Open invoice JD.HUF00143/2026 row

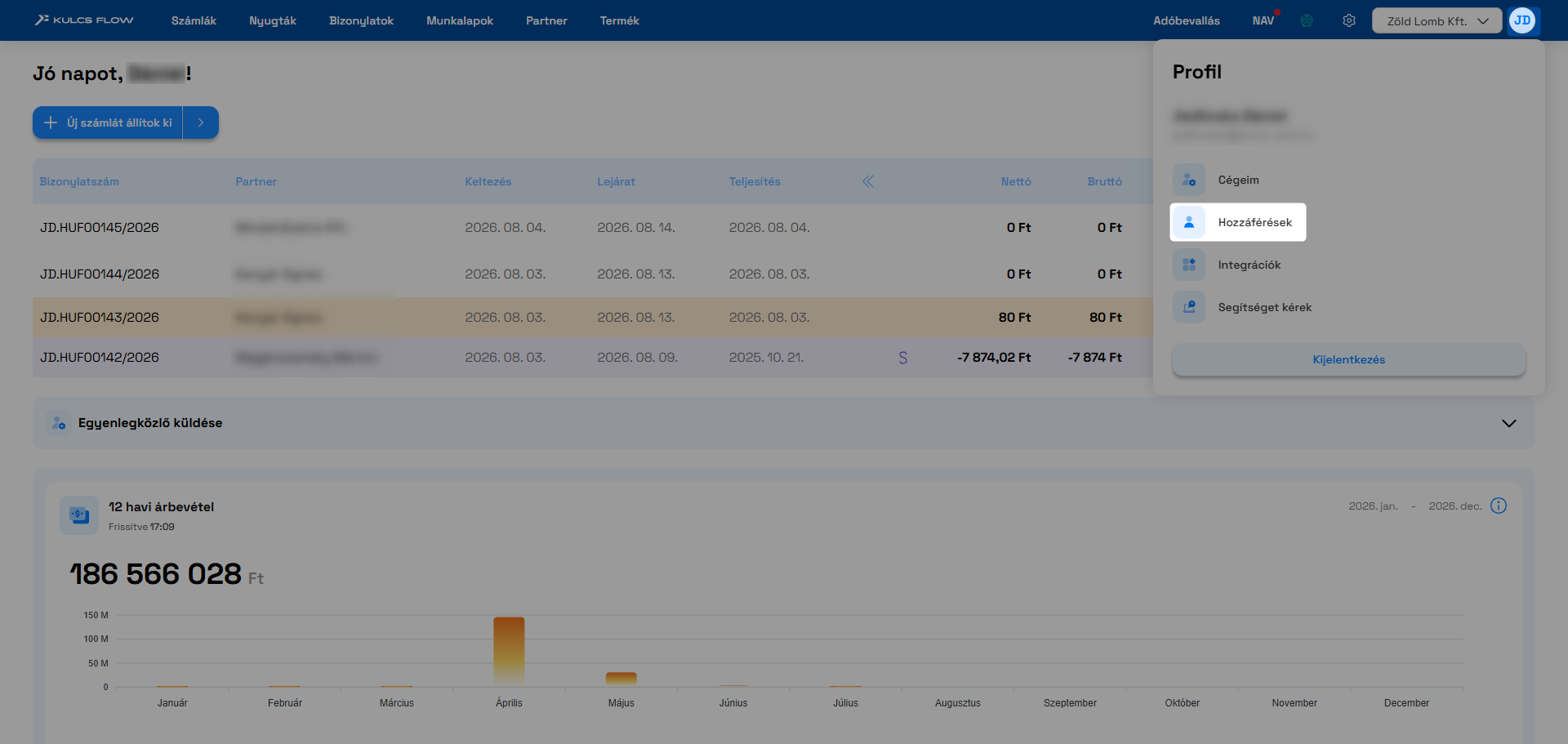[x=592, y=317]
